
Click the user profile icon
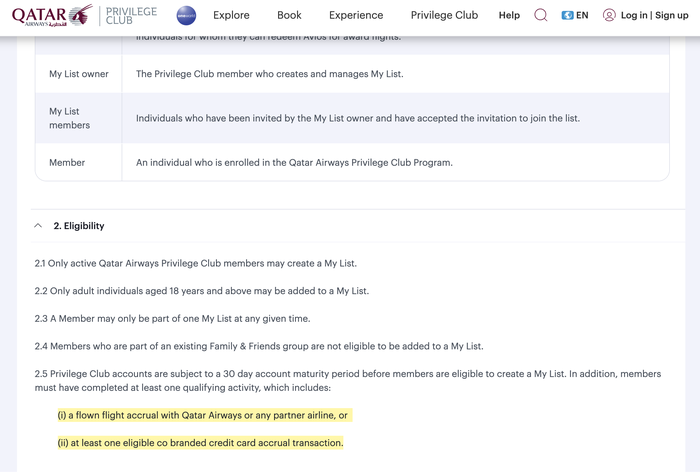[609, 15]
